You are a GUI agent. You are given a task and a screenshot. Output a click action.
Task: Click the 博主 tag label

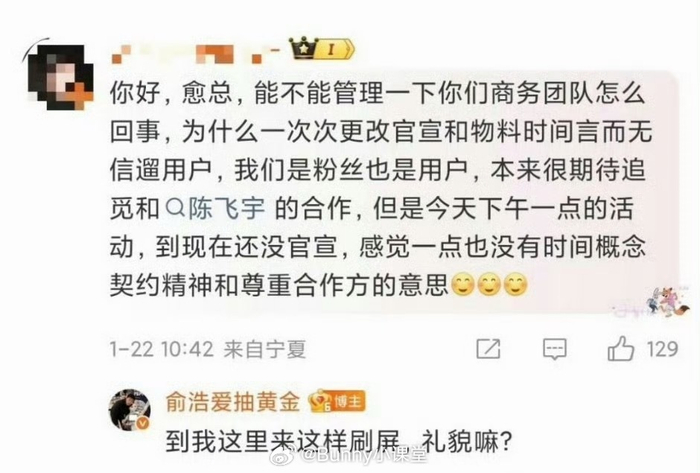349,401
